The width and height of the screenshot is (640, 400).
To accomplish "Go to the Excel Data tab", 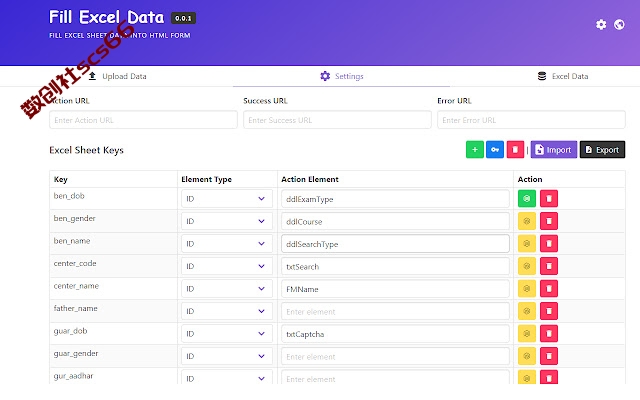I will (563, 76).
